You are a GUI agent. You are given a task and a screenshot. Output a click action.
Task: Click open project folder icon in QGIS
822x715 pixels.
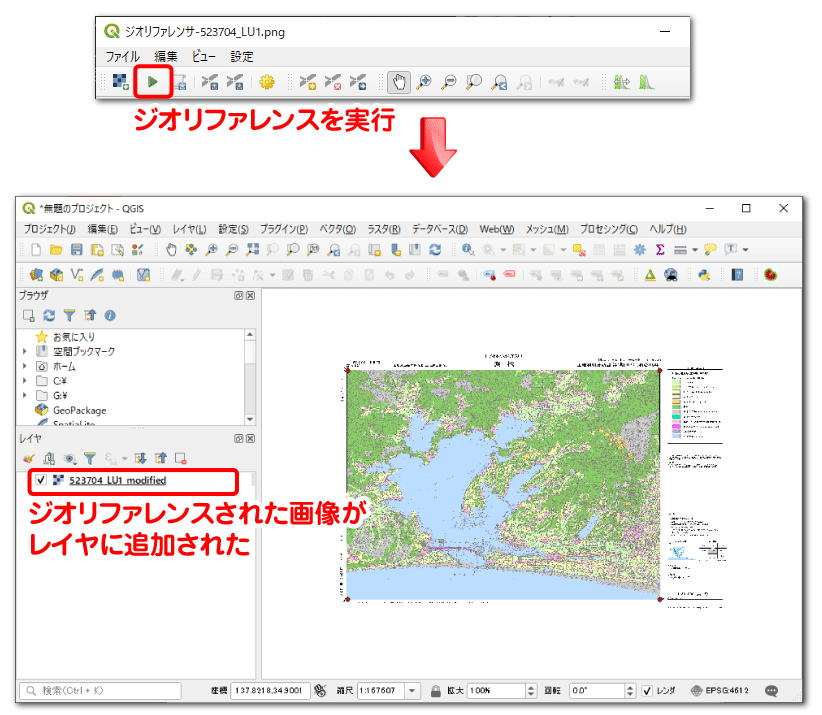[56, 250]
